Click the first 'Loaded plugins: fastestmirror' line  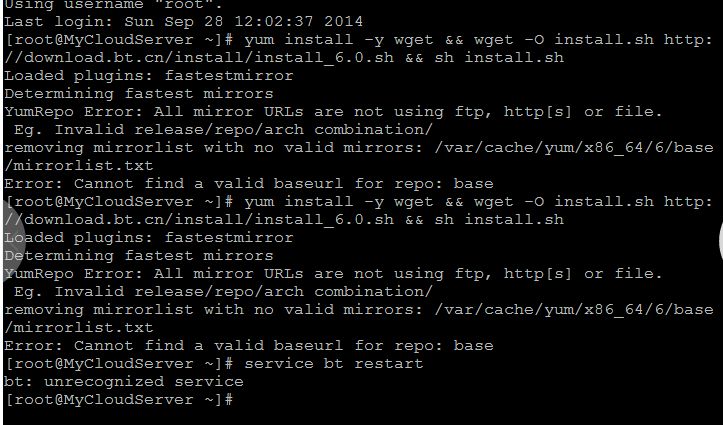click(148, 76)
